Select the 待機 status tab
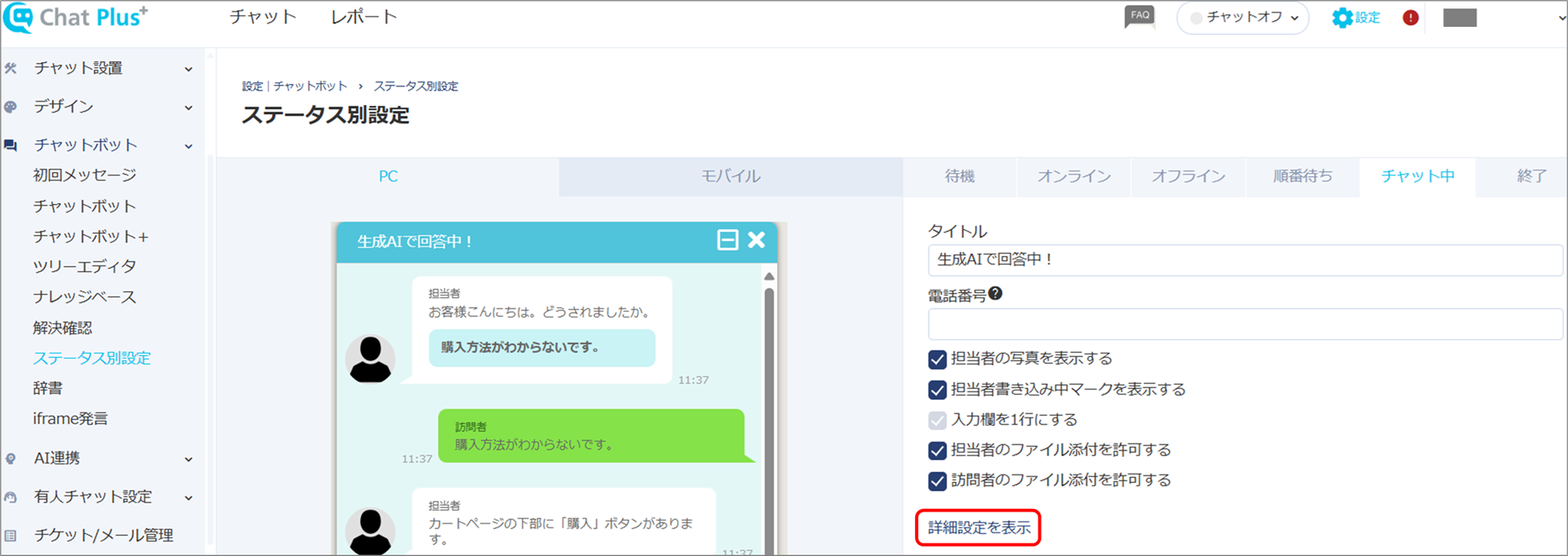The image size is (1568, 556). point(959,176)
